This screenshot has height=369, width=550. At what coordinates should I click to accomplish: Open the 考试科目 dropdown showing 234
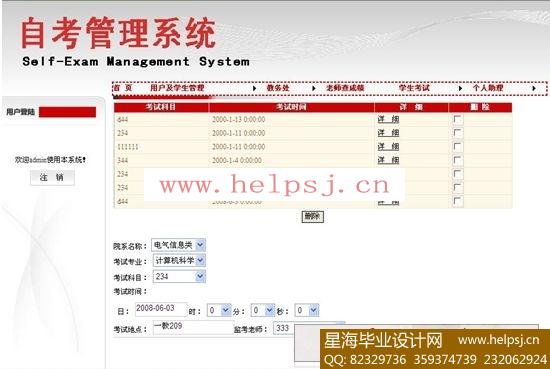click(179, 276)
